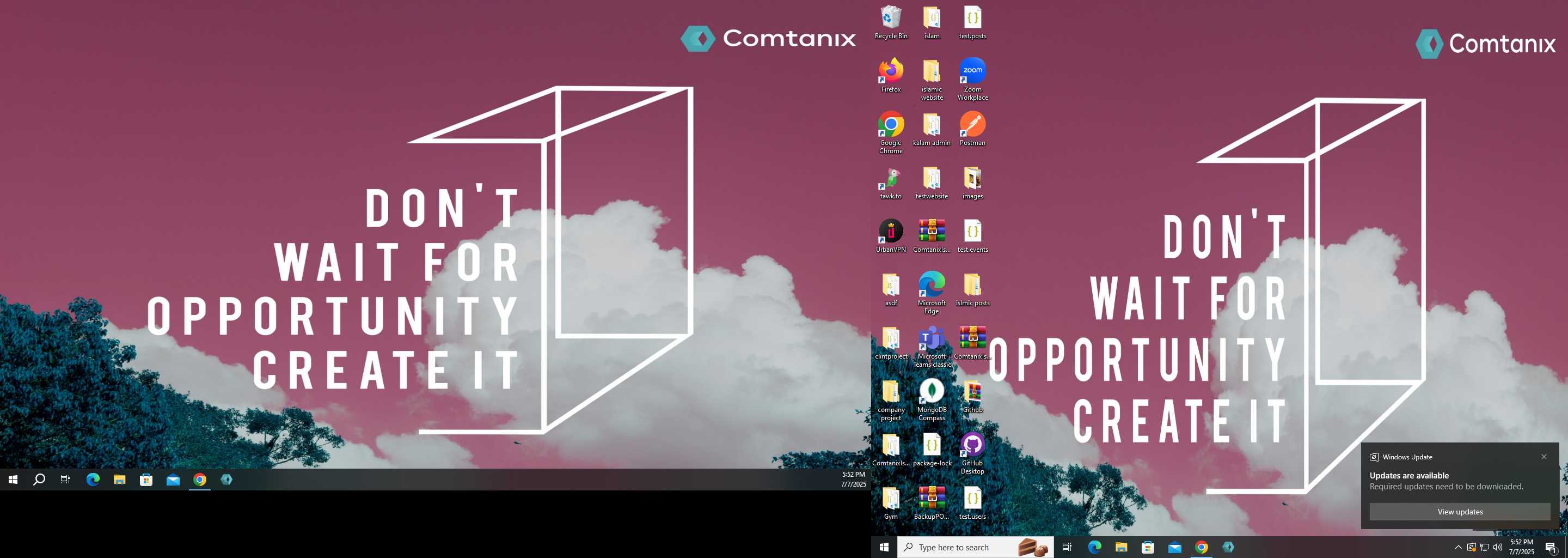Switch to Chrome on left monitor taskbar
The height and width of the screenshot is (558, 1568).
point(200,480)
